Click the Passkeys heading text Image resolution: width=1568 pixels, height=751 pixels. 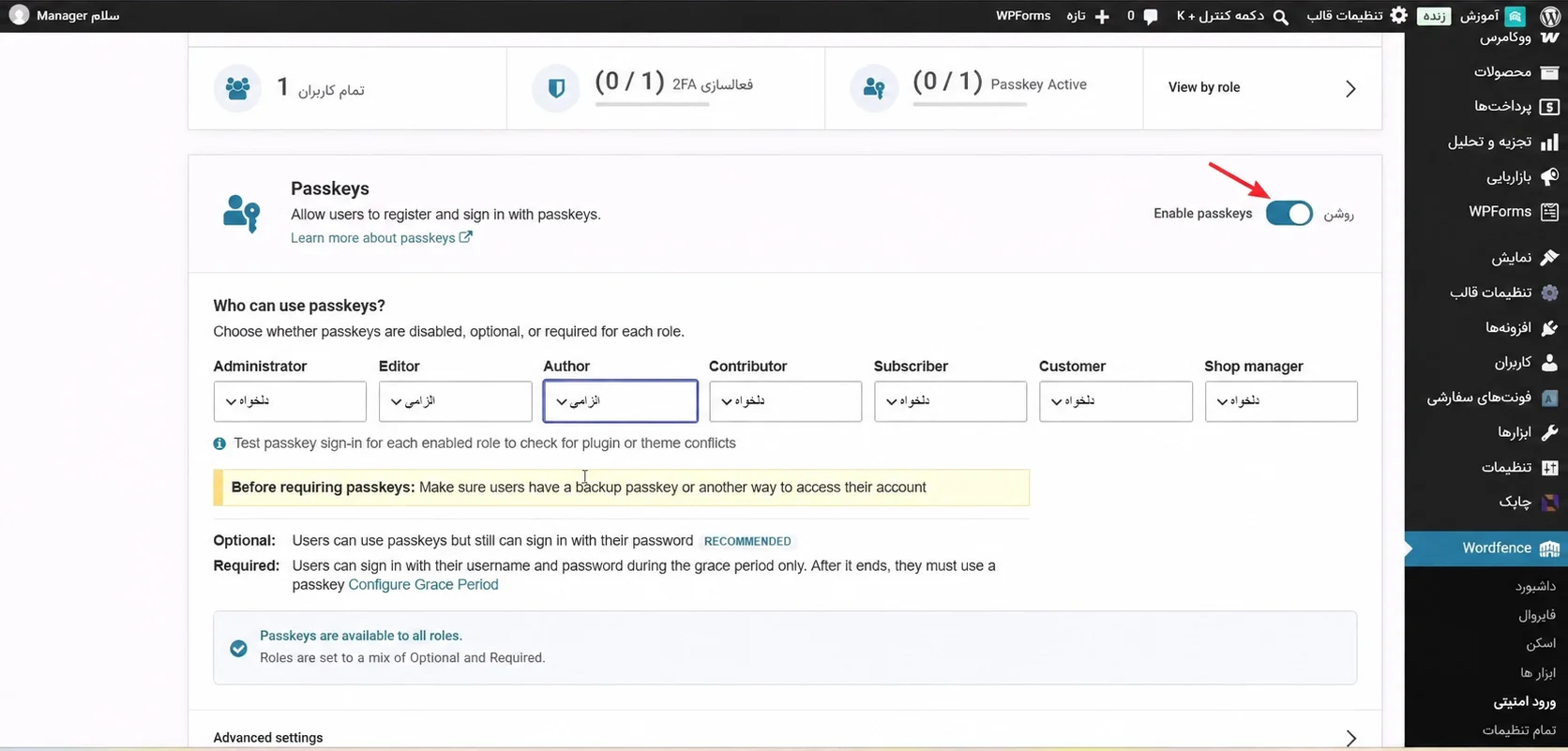coord(330,188)
